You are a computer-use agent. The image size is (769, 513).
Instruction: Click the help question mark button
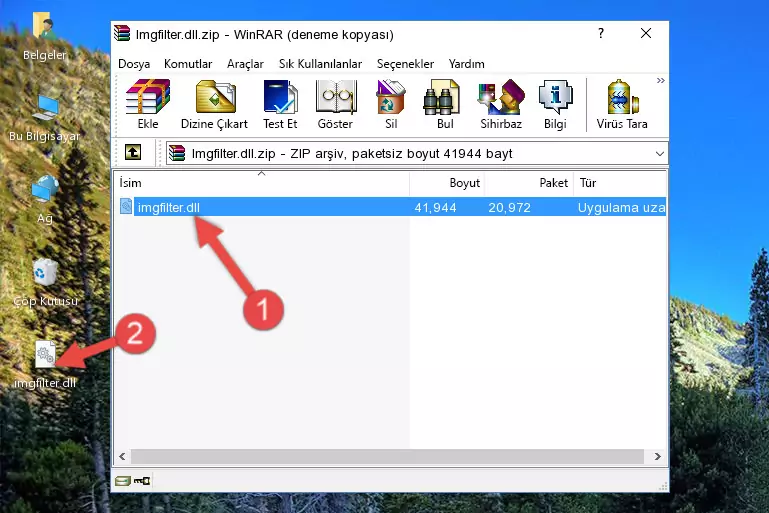click(x=601, y=33)
